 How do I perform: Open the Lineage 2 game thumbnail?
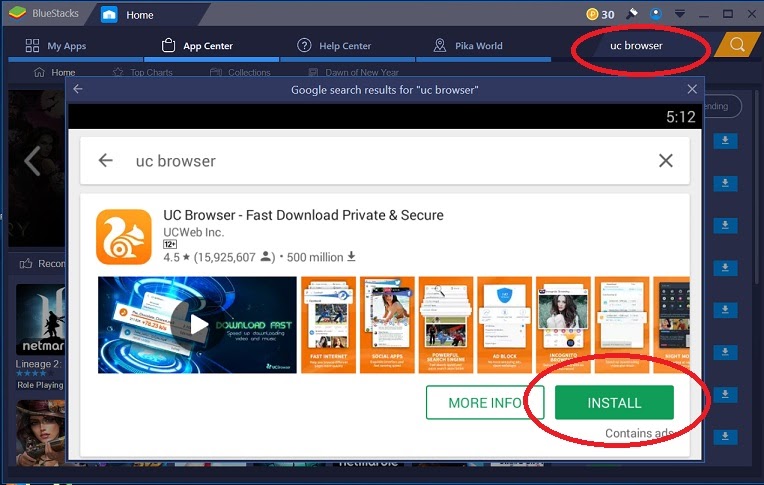[40, 319]
